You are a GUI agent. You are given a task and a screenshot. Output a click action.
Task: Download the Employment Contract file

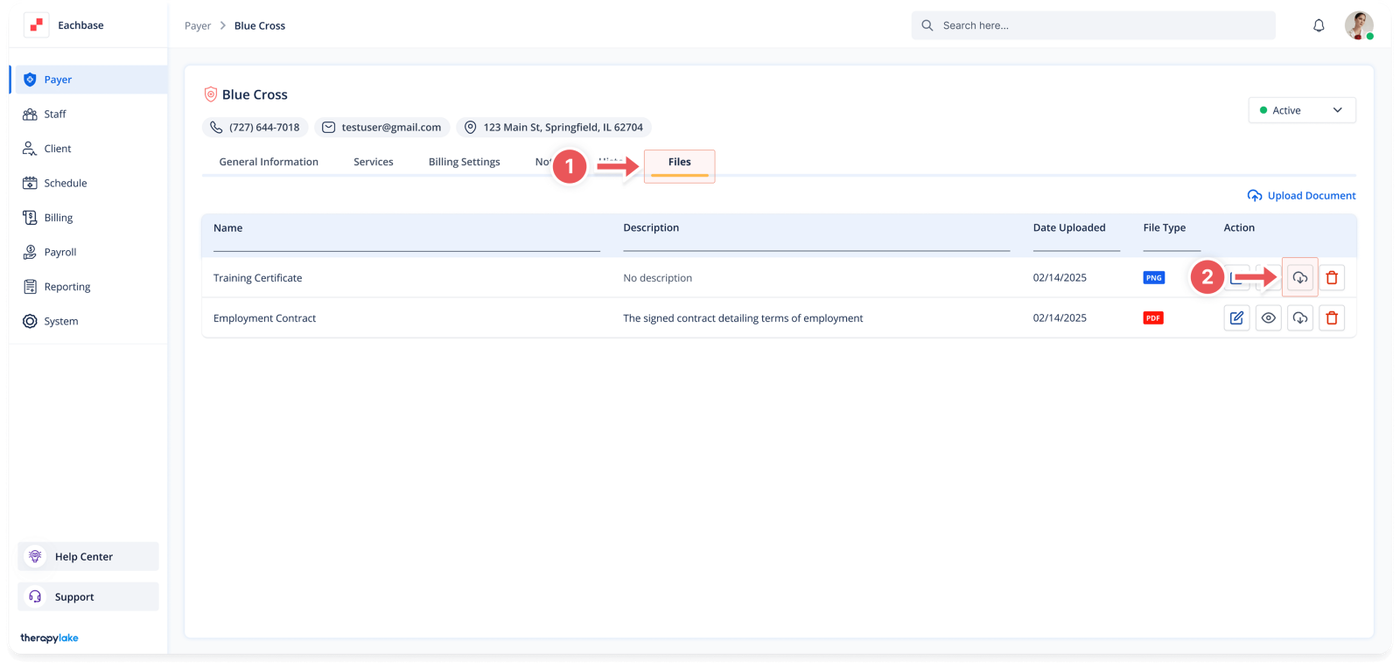pos(1300,318)
